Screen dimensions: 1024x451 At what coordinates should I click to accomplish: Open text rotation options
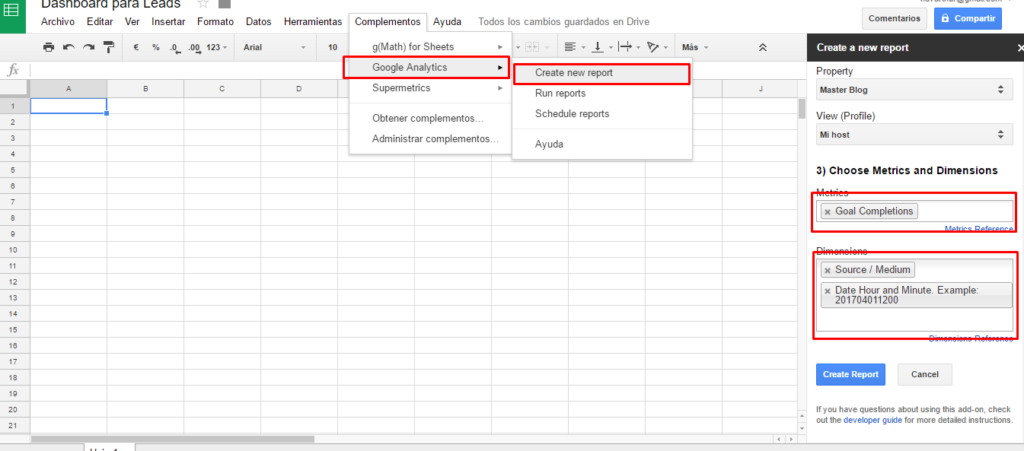[656, 47]
